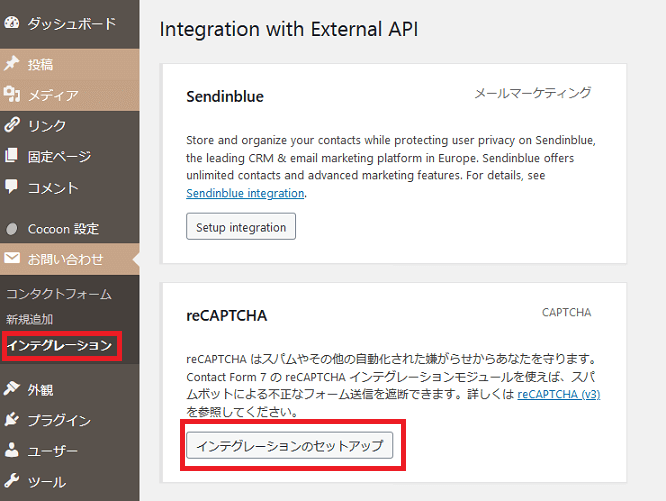Open the インテグレーション submenu item

point(59,345)
